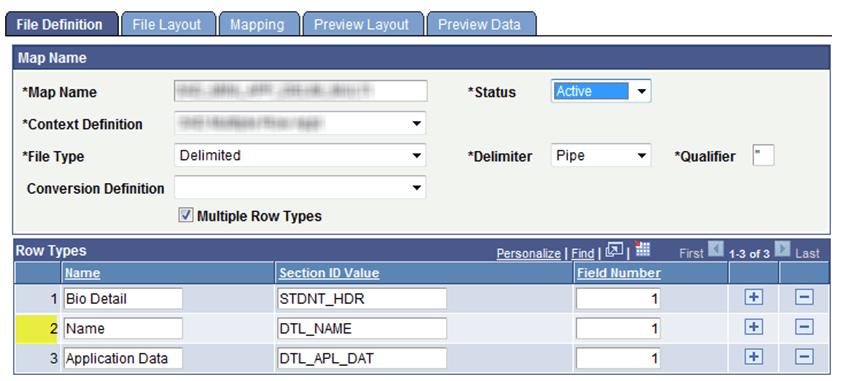Switch to the File Definition tab
841x381 pixels.
[61, 25]
